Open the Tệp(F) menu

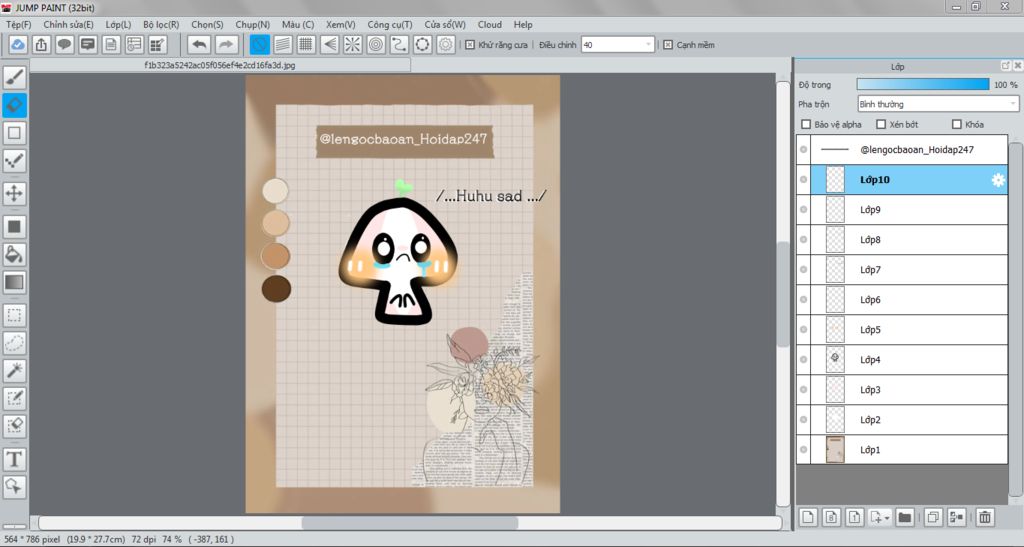18,24
